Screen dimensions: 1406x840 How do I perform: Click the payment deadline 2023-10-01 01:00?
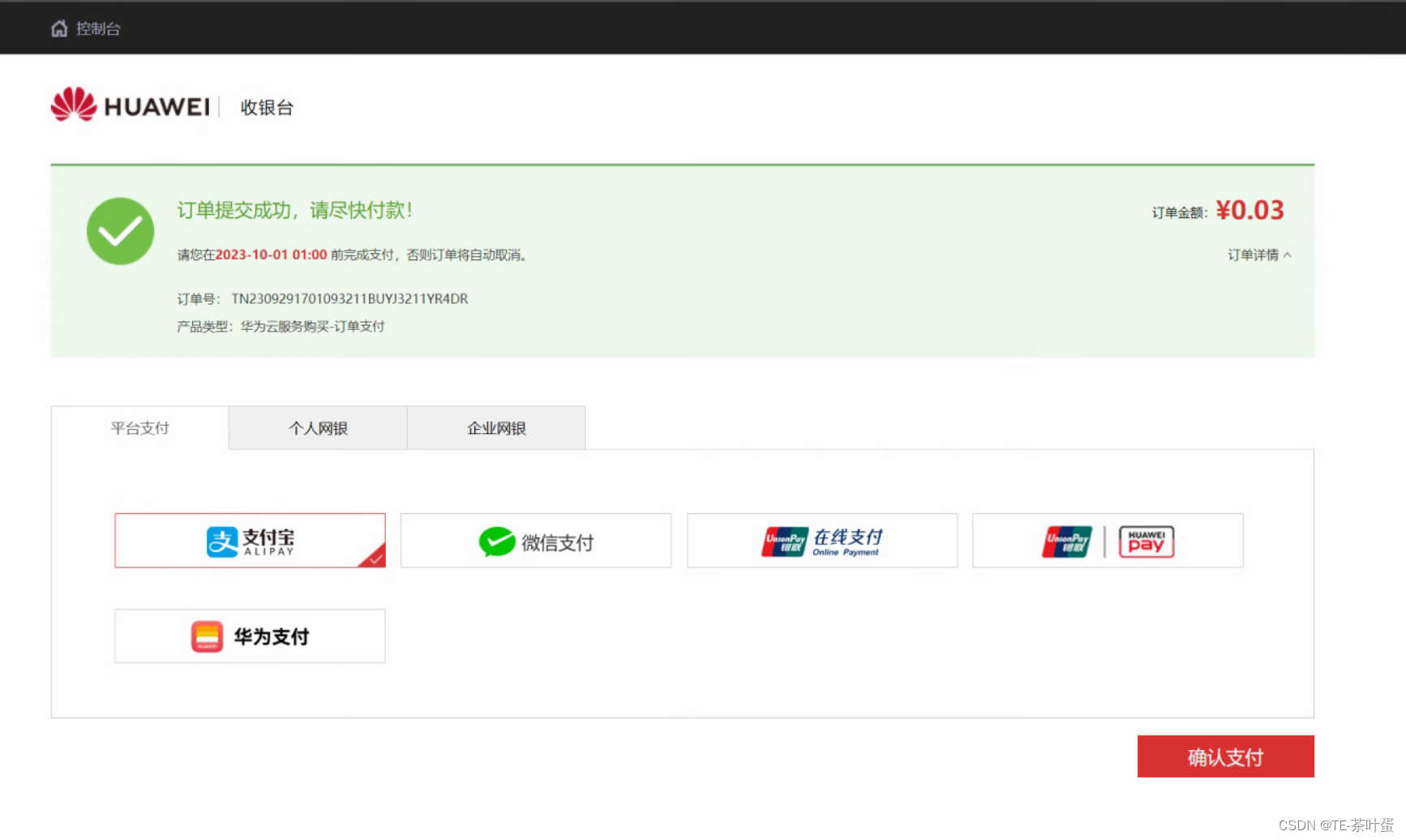pyautogui.click(x=271, y=255)
